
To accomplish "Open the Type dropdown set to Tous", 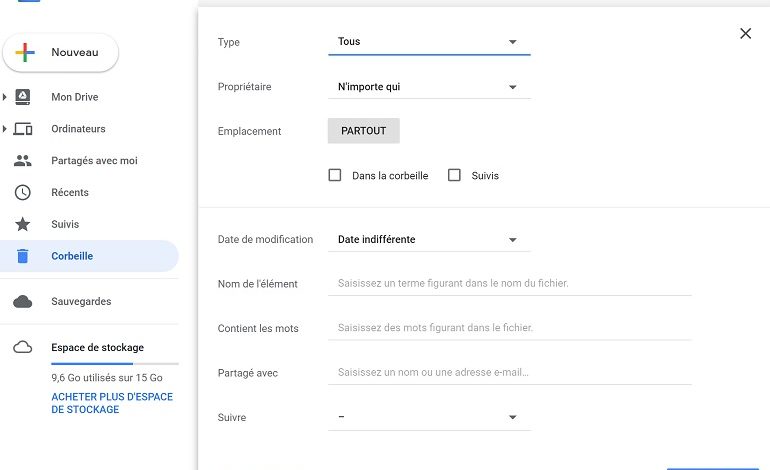I will coord(428,42).
